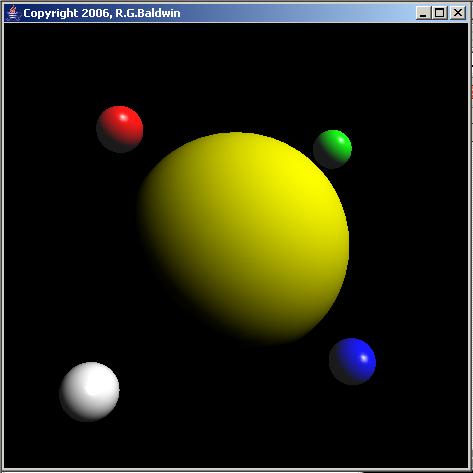
Task: Select the small blue sphere
Action: click(352, 362)
